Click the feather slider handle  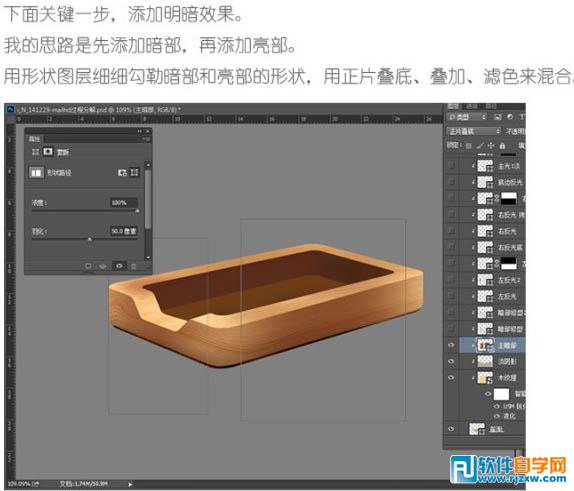point(90,239)
